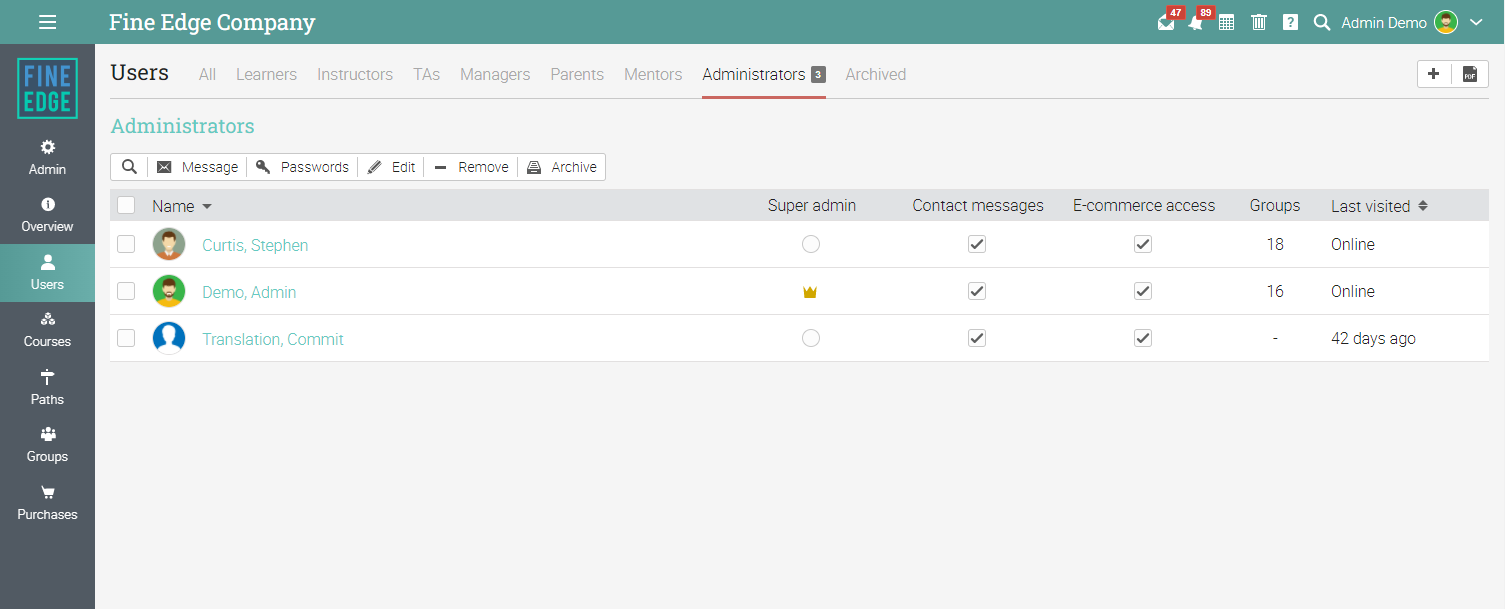
Task: Open the messages inbox icon
Action: tap(1166, 22)
